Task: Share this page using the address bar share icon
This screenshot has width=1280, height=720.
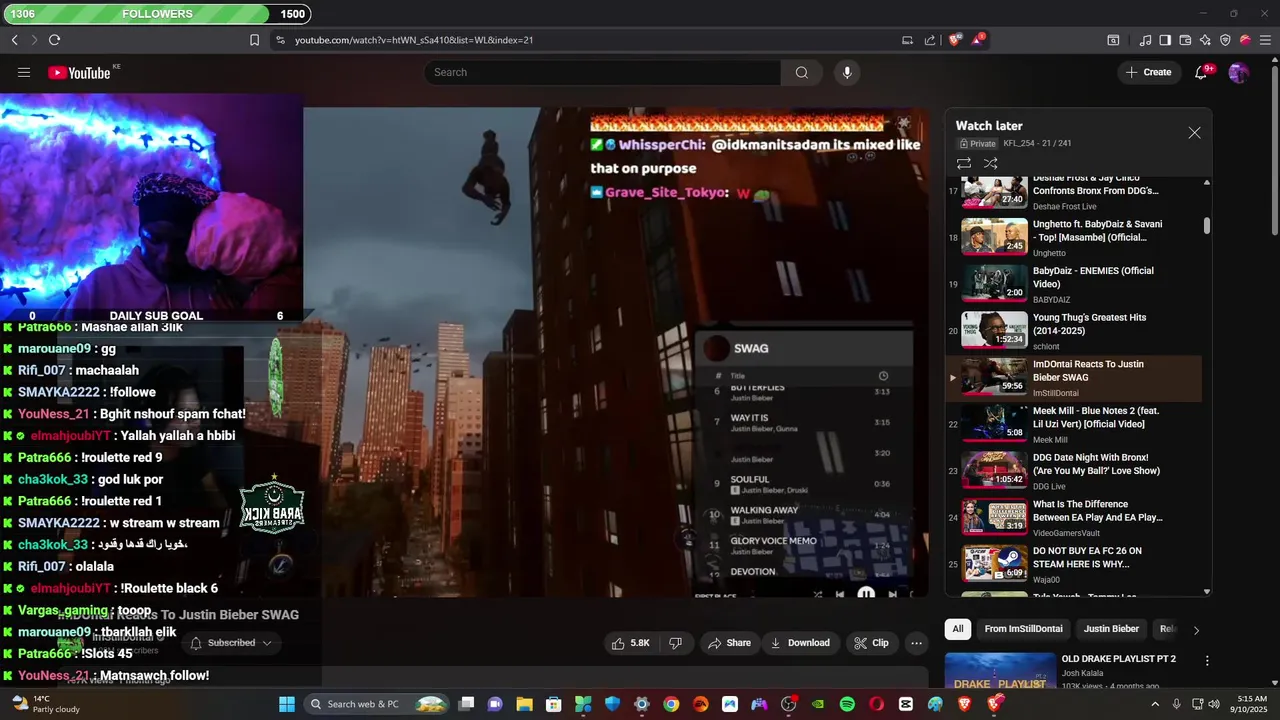Action: (x=930, y=40)
